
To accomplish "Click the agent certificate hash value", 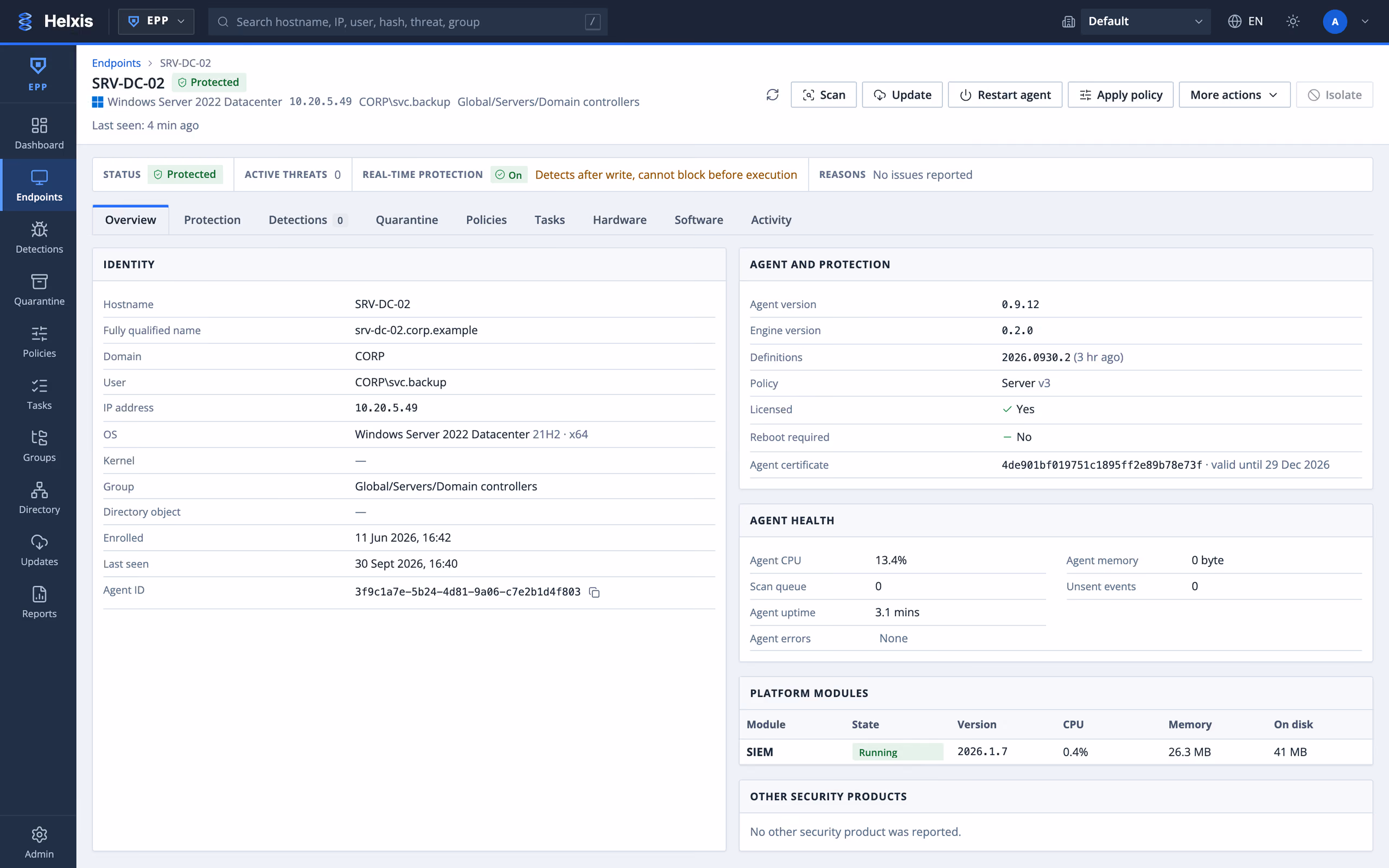I will point(1101,465).
